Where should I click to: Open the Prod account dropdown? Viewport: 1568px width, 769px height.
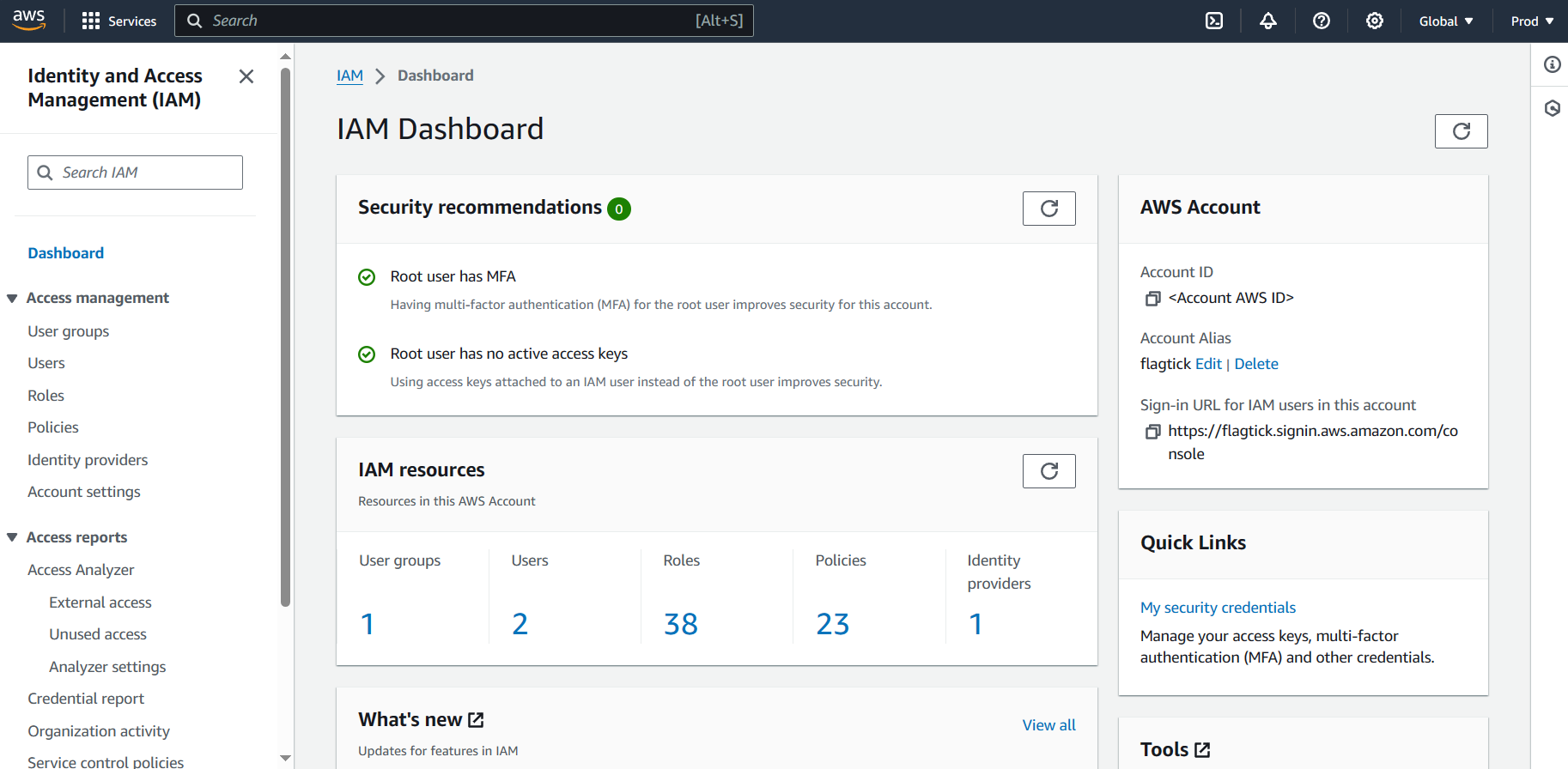1532,21
